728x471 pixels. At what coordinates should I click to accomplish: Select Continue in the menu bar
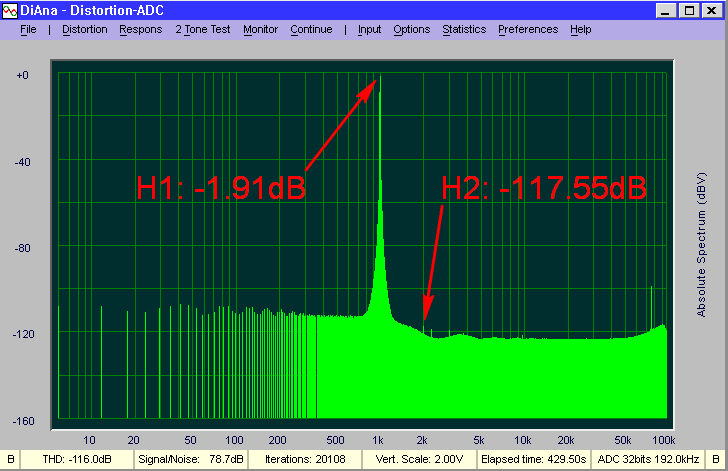coord(311,29)
